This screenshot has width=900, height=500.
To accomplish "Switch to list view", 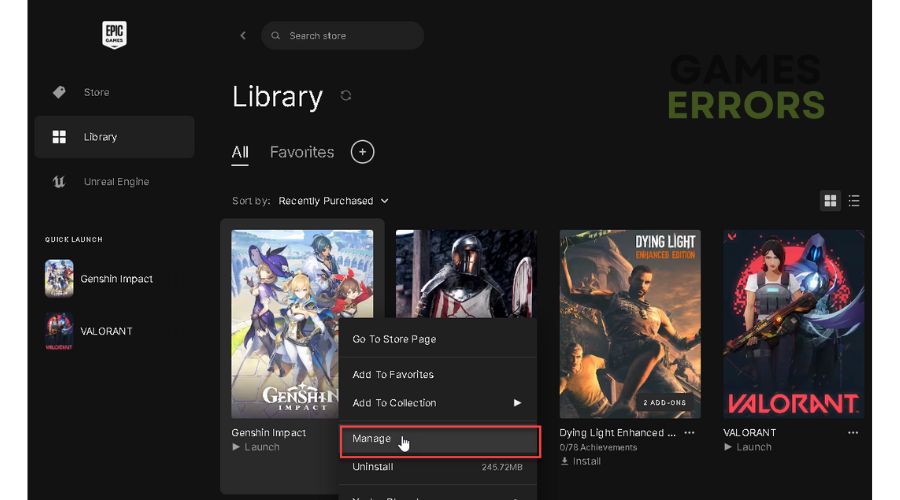I will coord(854,200).
